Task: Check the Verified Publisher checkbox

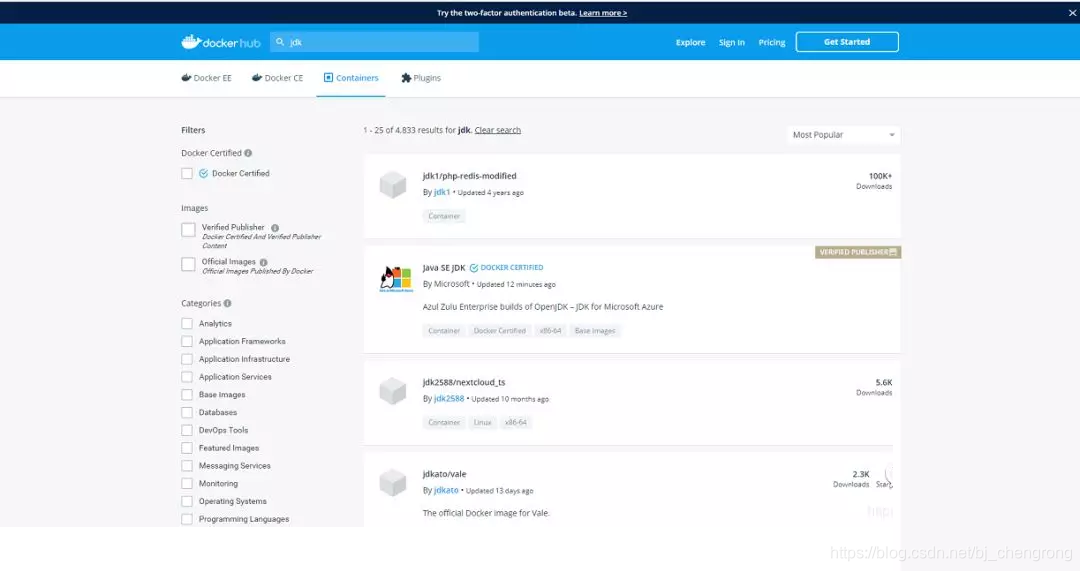Action: (x=188, y=230)
